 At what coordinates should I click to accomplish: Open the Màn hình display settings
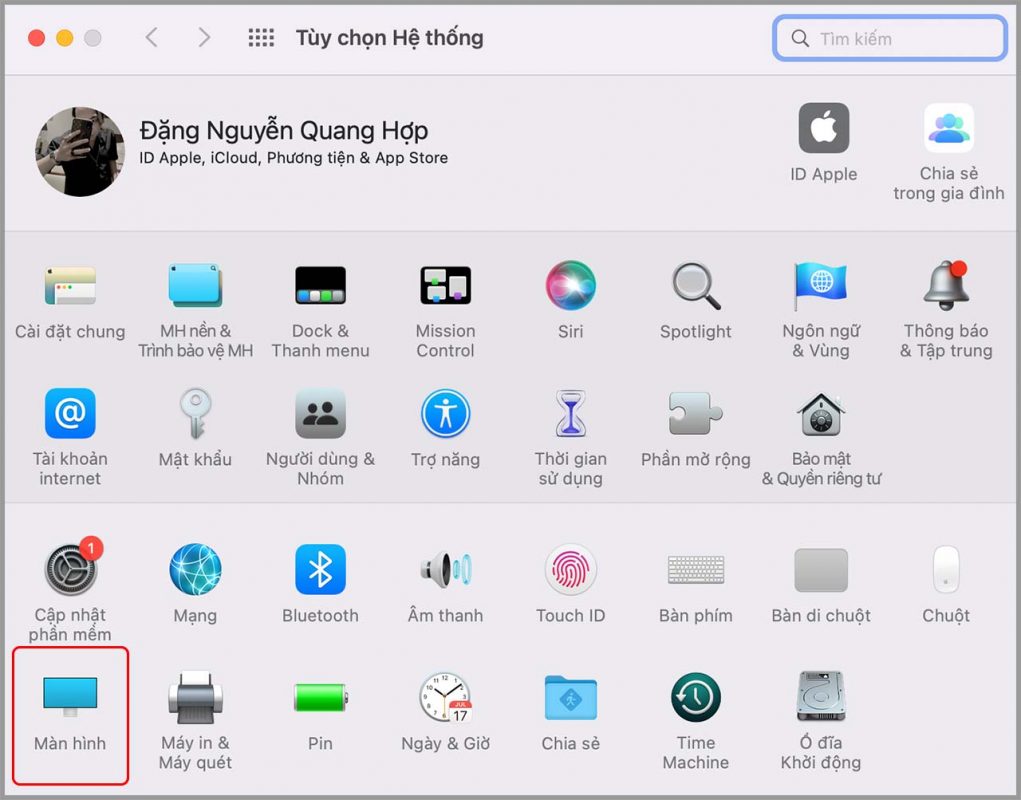(70, 698)
